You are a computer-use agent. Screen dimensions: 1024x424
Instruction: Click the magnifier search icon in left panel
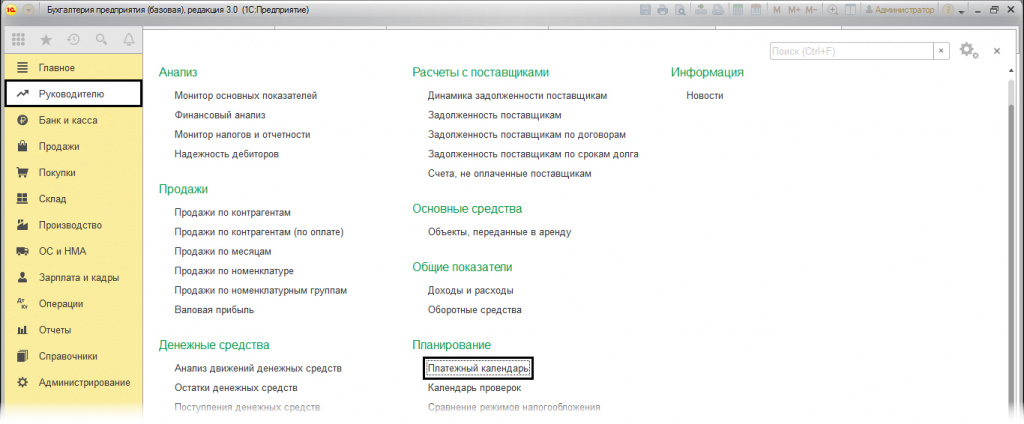(x=101, y=40)
